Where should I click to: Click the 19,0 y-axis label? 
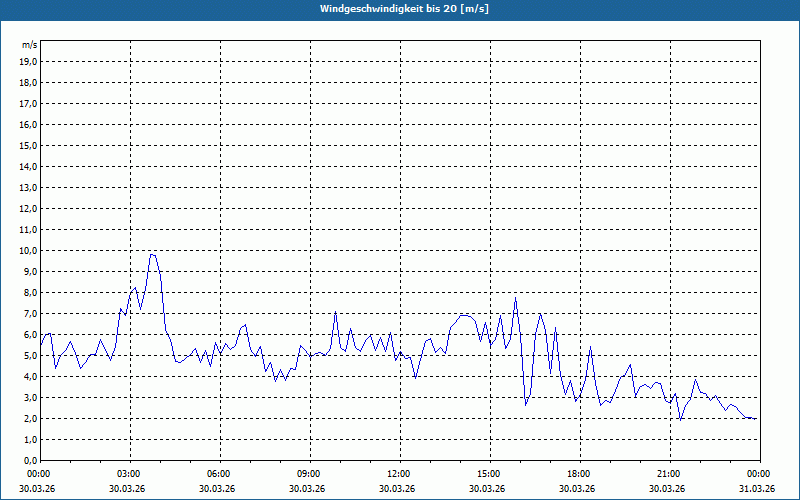pos(29,62)
